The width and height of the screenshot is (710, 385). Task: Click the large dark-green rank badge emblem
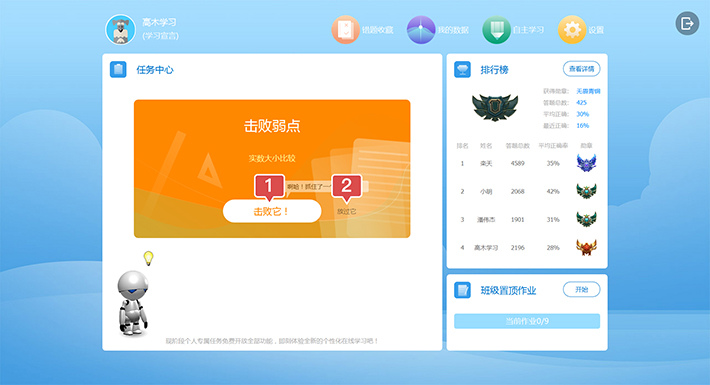(x=495, y=107)
